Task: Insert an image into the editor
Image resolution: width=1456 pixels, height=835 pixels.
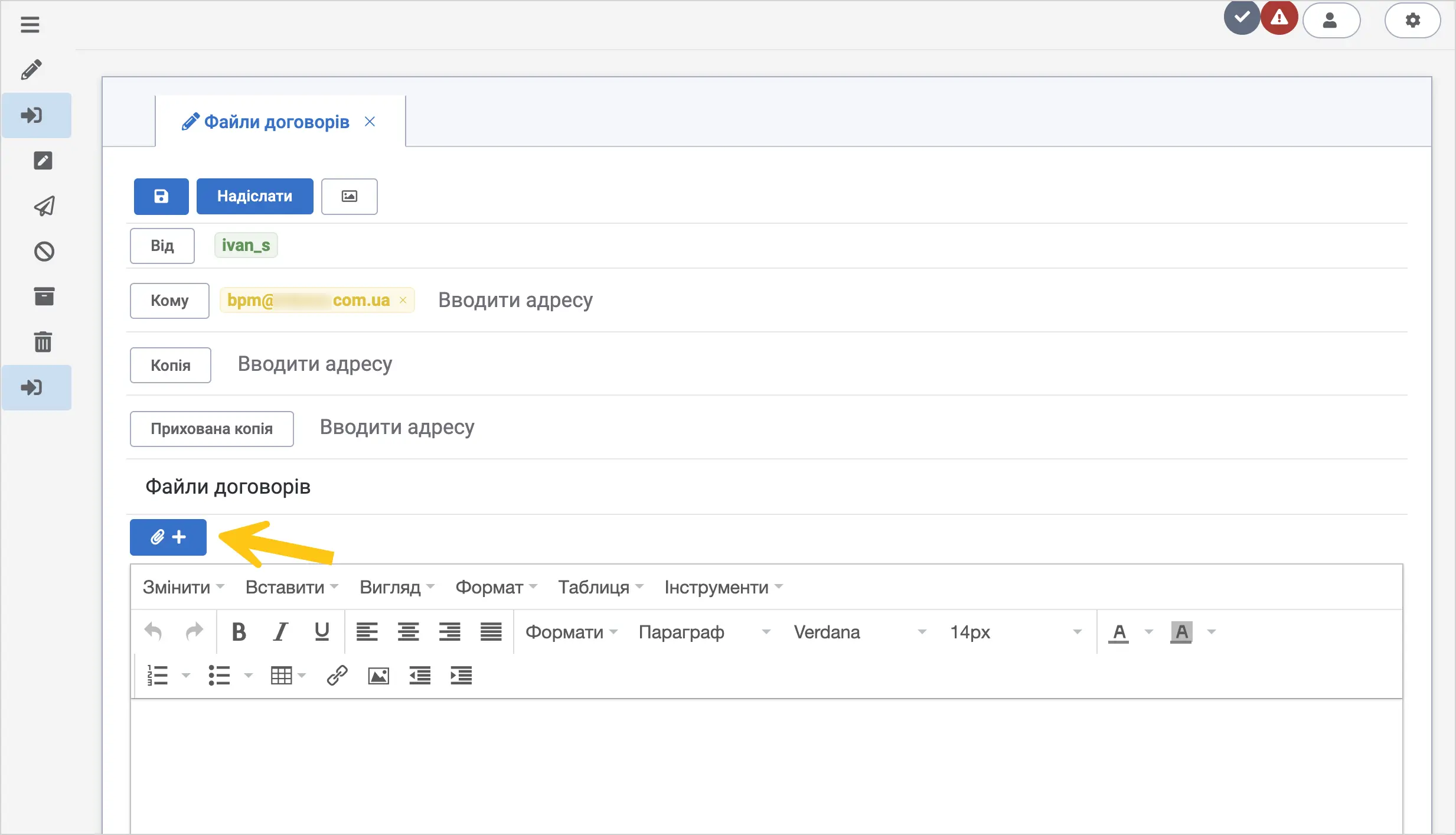Action: 378,675
